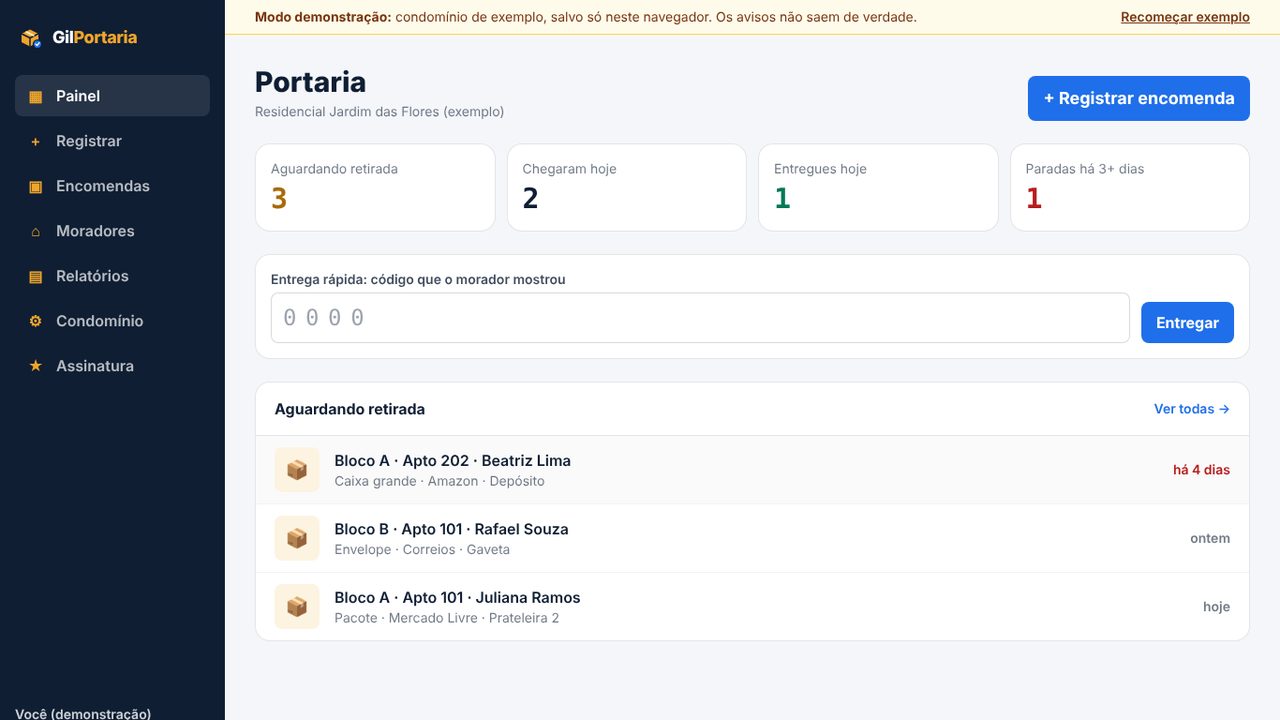Click the Moradores house icon
This screenshot has width=1280, height=720.
(x=36, y=232)
